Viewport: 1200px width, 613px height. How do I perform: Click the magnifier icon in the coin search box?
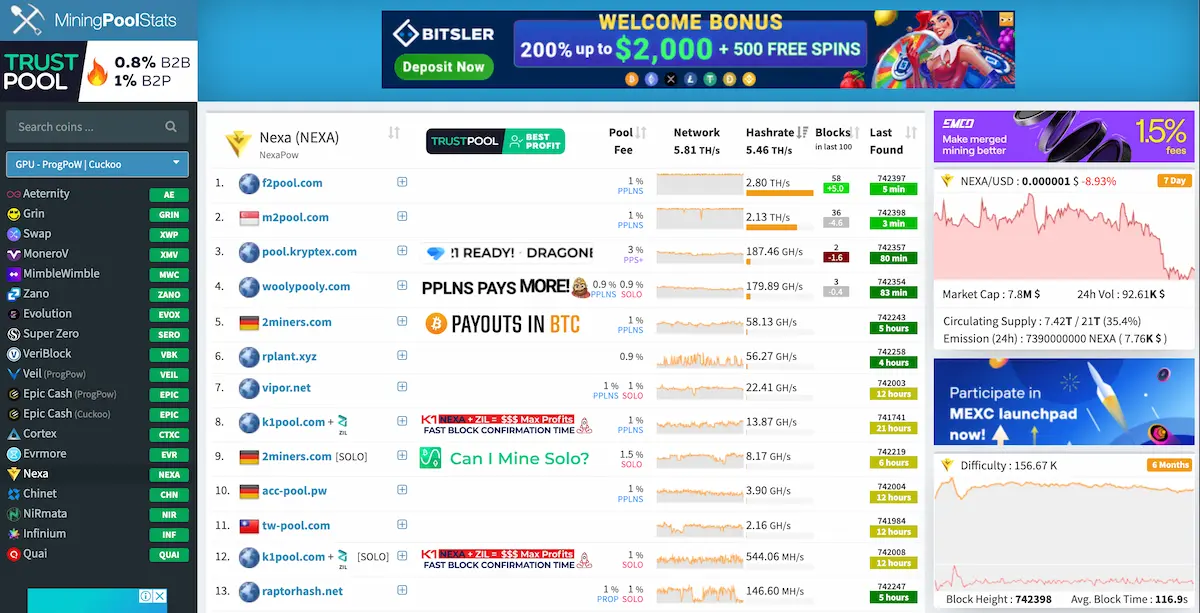coord(171,127)
